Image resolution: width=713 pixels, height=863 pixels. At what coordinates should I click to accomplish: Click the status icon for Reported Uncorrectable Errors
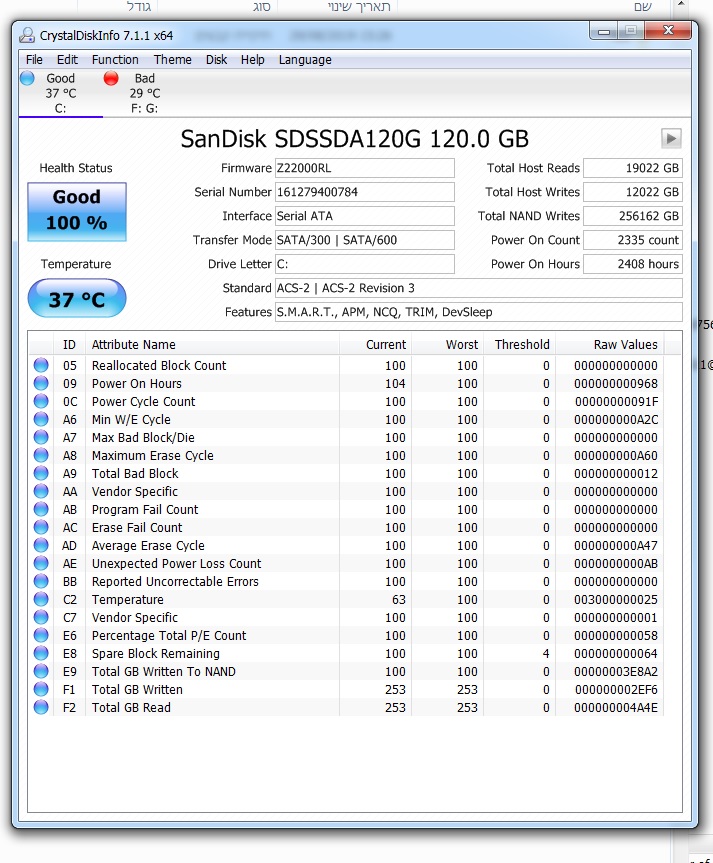tap(41, 581)
